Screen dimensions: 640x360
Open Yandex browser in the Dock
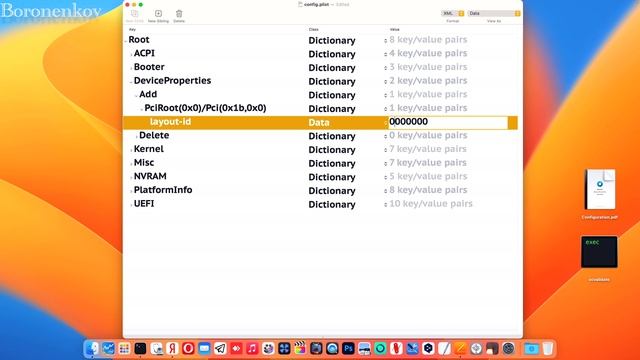click(x=172, y=348)
